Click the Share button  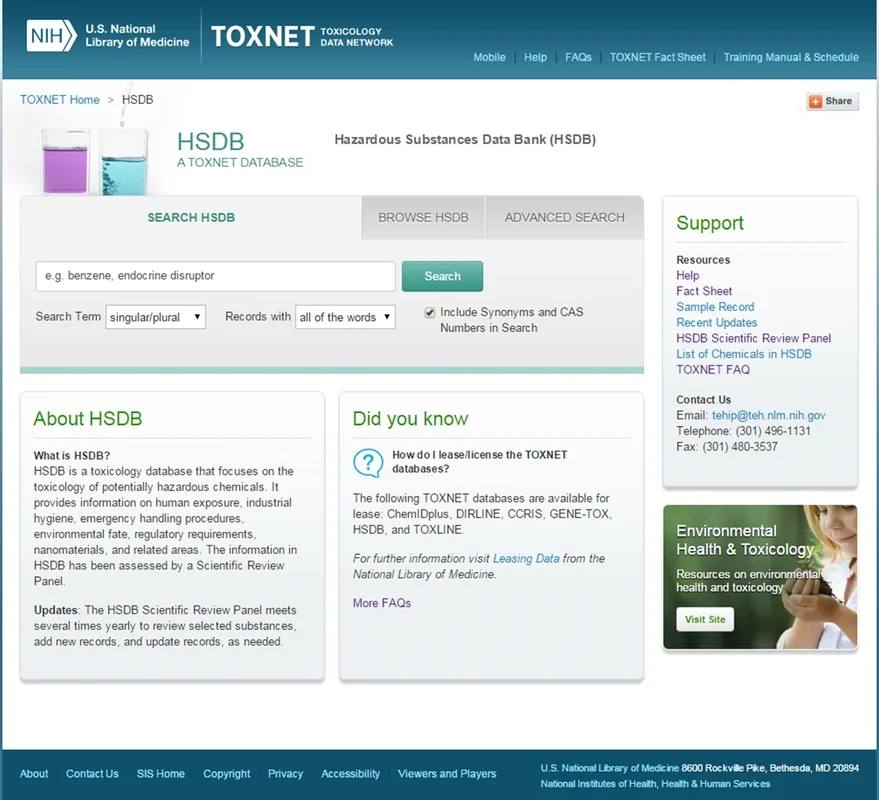[832, 101]
